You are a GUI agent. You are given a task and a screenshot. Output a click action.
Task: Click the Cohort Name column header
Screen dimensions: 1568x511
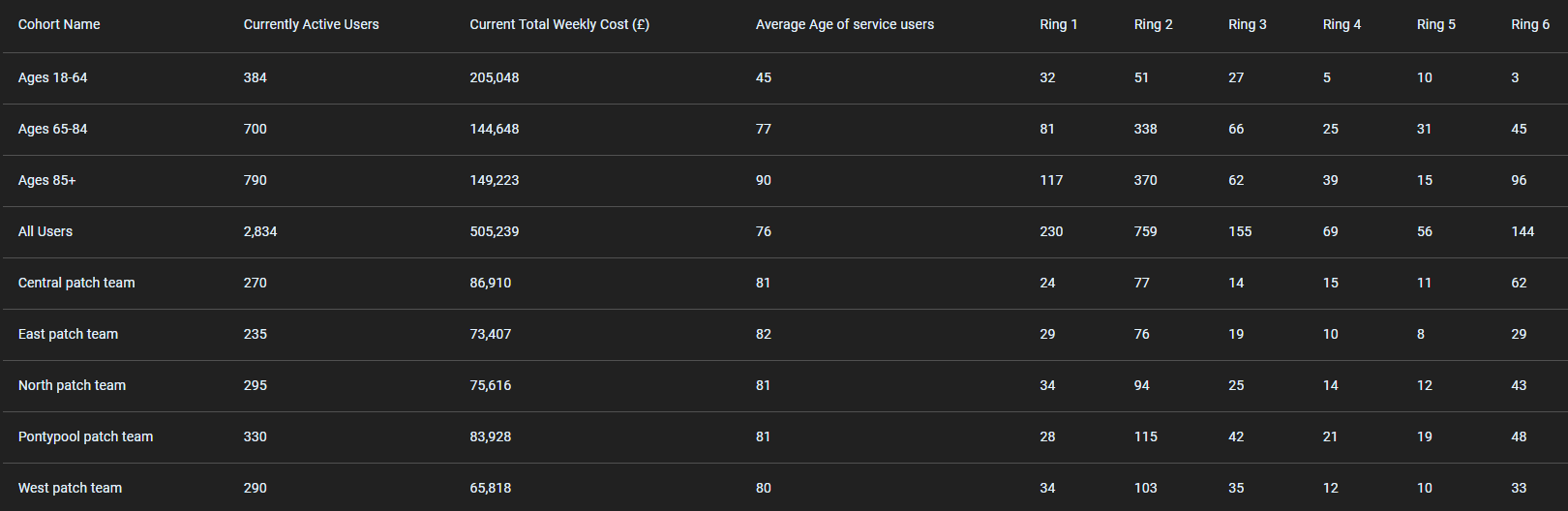coord(59,24)
